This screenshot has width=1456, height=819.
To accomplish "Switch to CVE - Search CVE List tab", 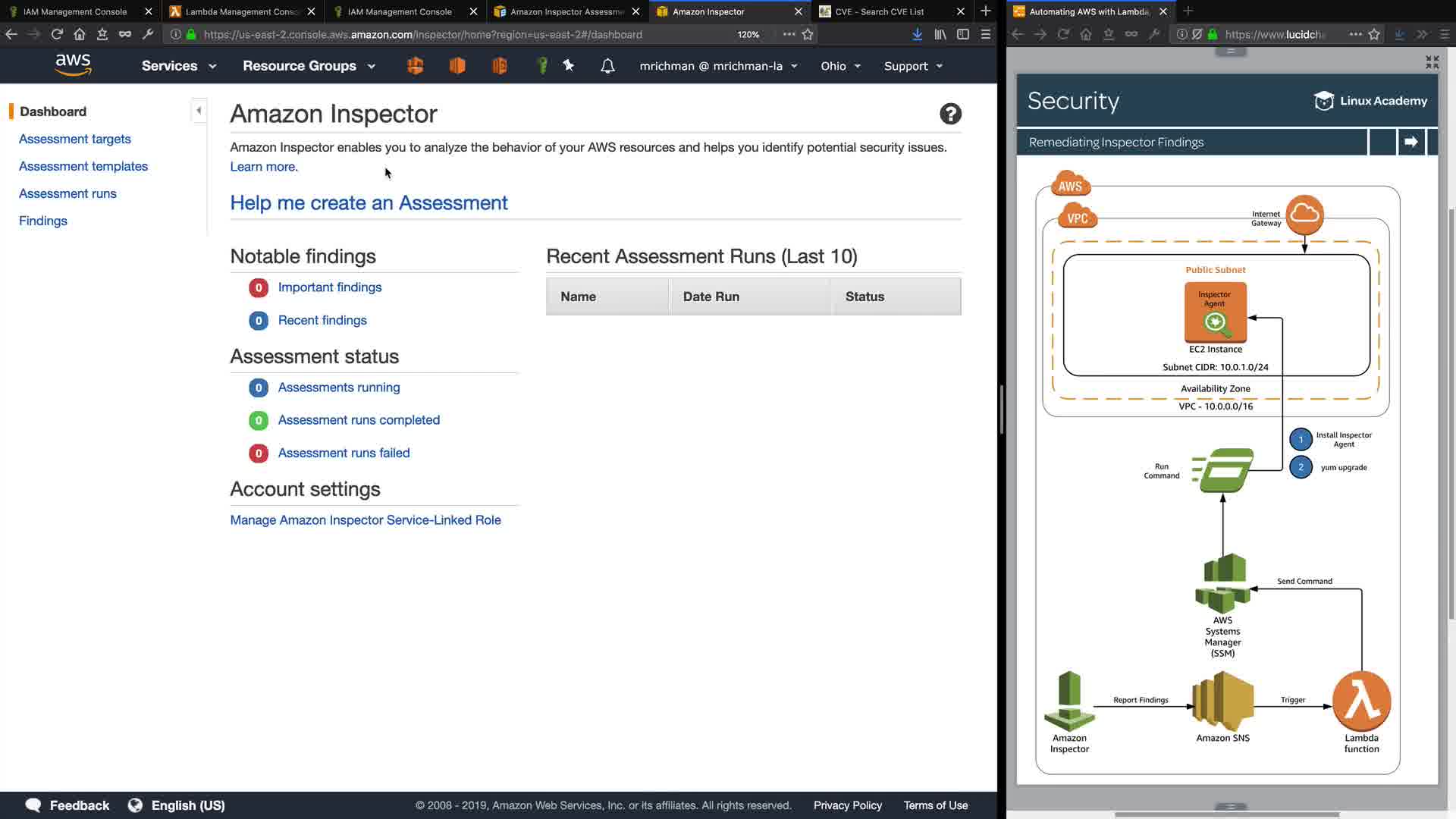I will point(880,11).
